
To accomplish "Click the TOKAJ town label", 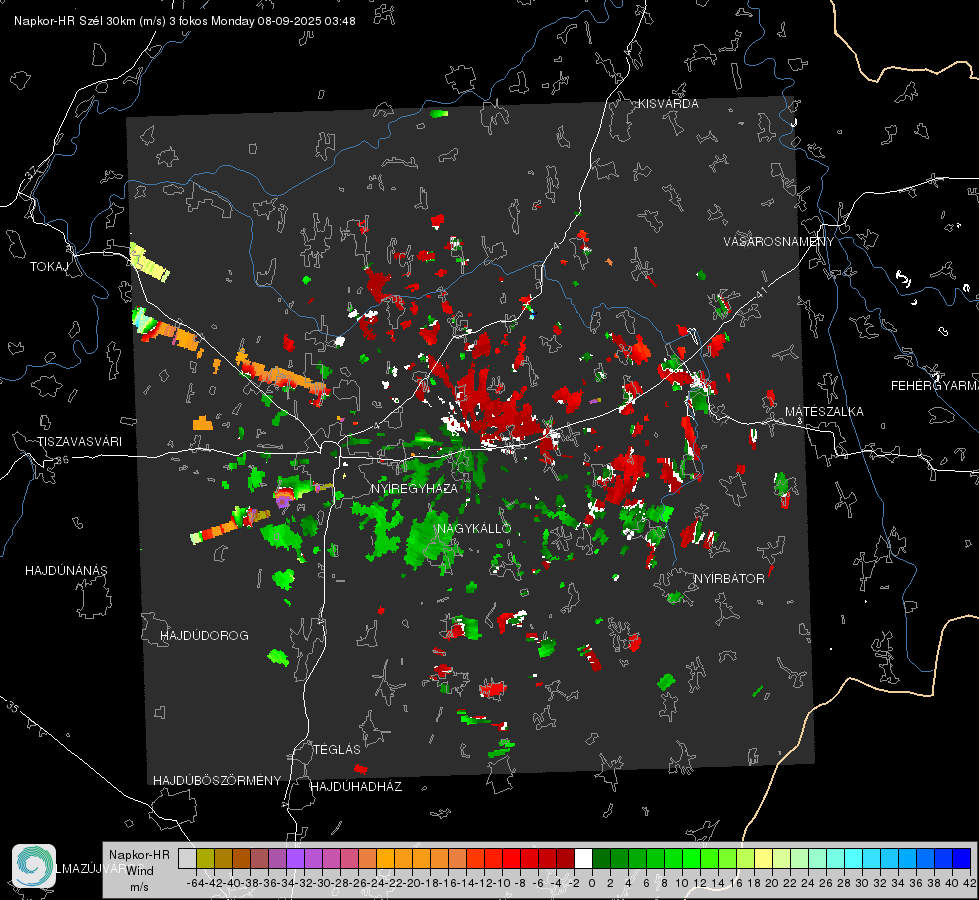I will coord(49,267).
